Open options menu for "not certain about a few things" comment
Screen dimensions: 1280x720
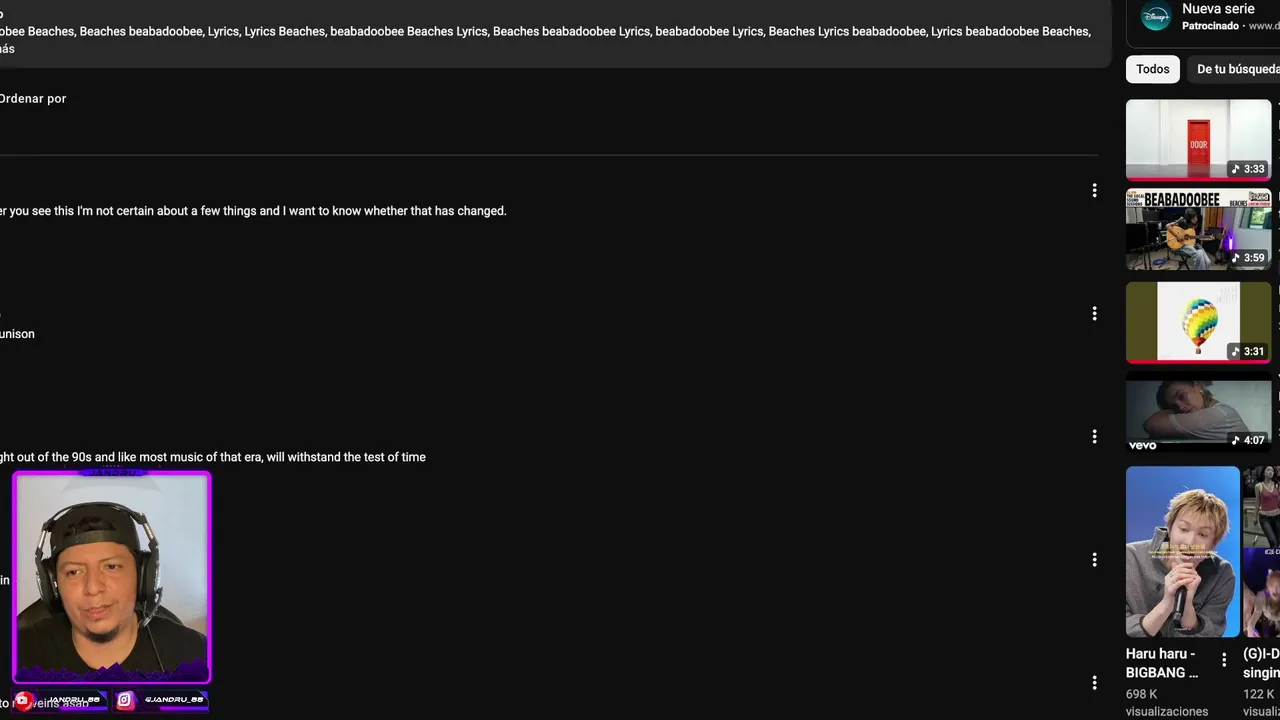click(1094, 190)
